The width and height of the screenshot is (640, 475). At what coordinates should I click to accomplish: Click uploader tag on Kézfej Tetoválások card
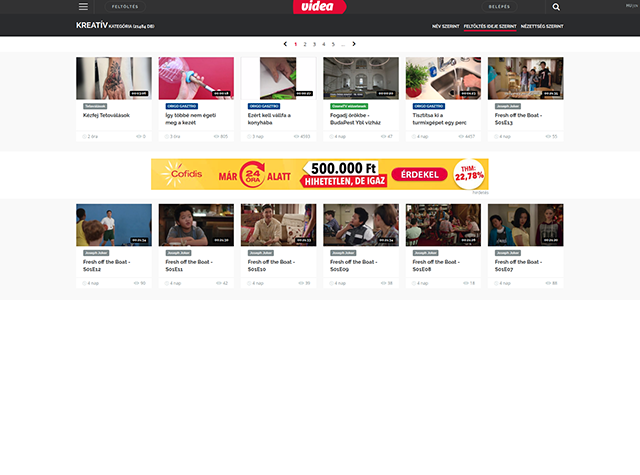pos(95,106)
